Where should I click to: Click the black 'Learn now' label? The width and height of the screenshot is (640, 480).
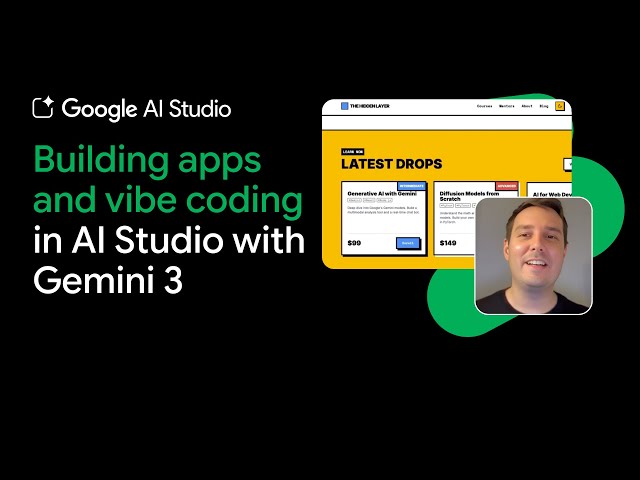(353, 152)
